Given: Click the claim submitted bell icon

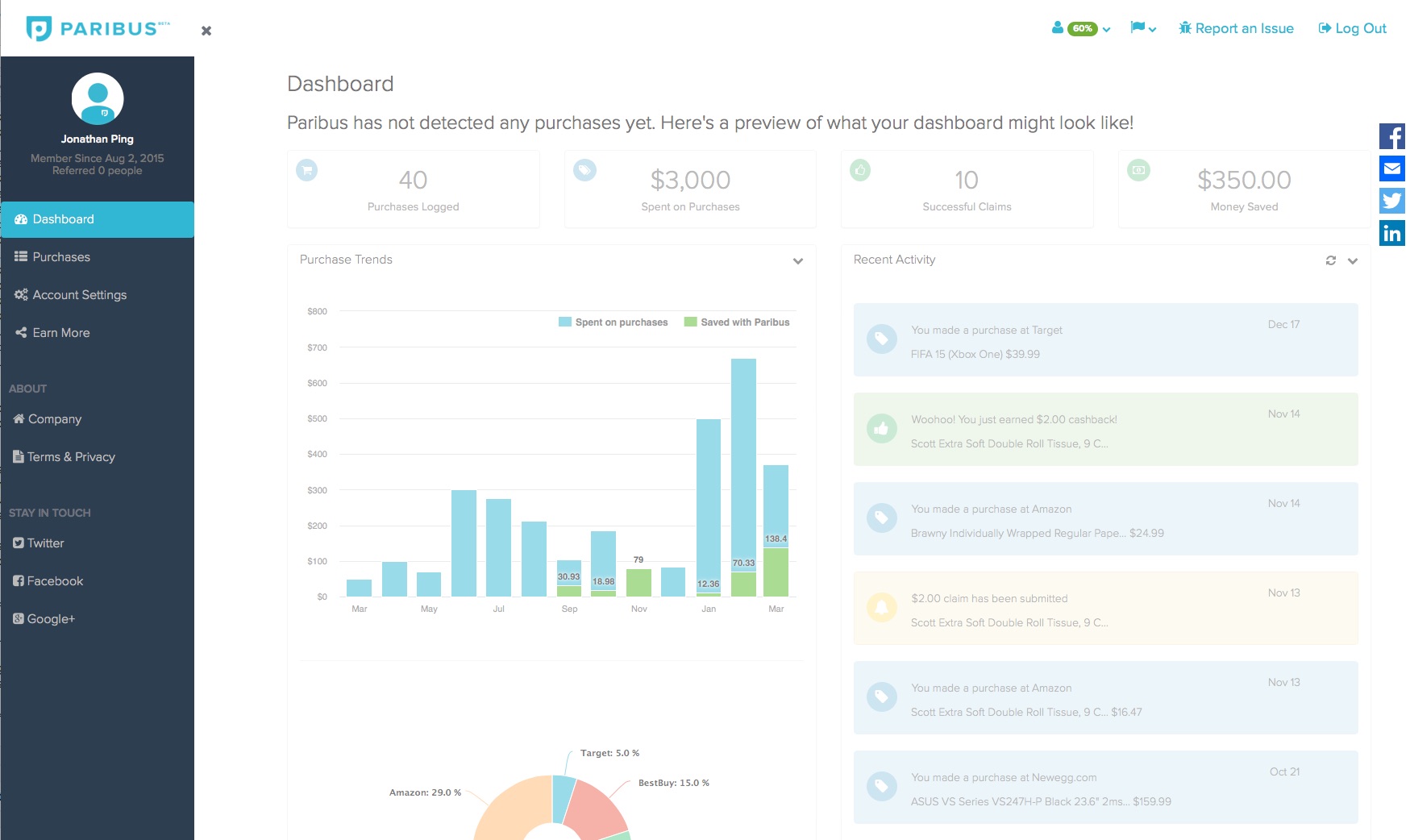Looking at the screenshot, I should pos(882,607).
